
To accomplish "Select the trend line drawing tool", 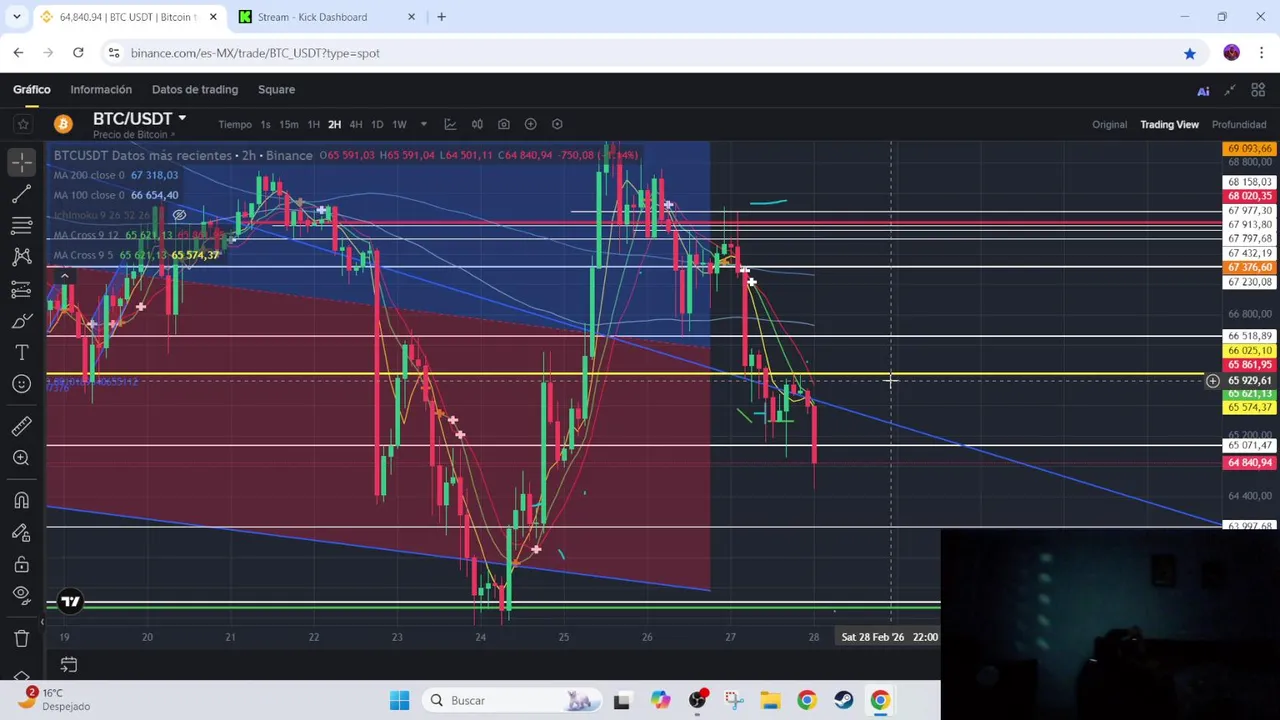I will (x=22, y=193).
